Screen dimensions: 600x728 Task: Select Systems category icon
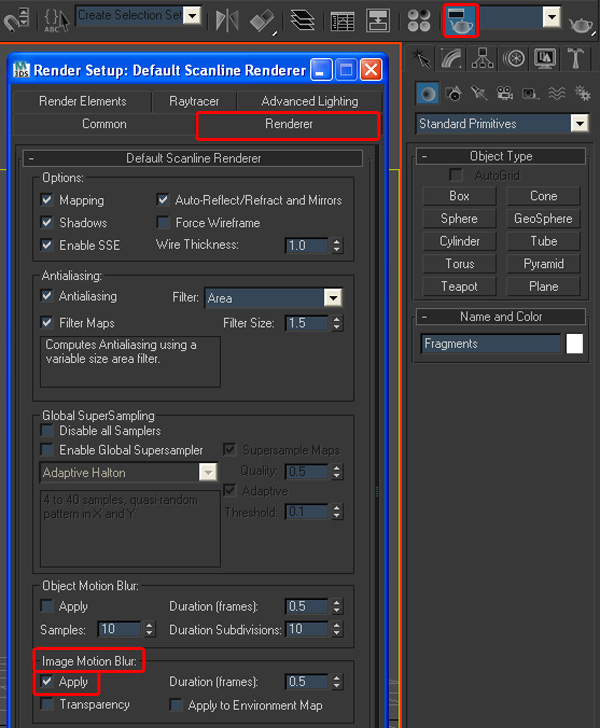coord(582,94)
